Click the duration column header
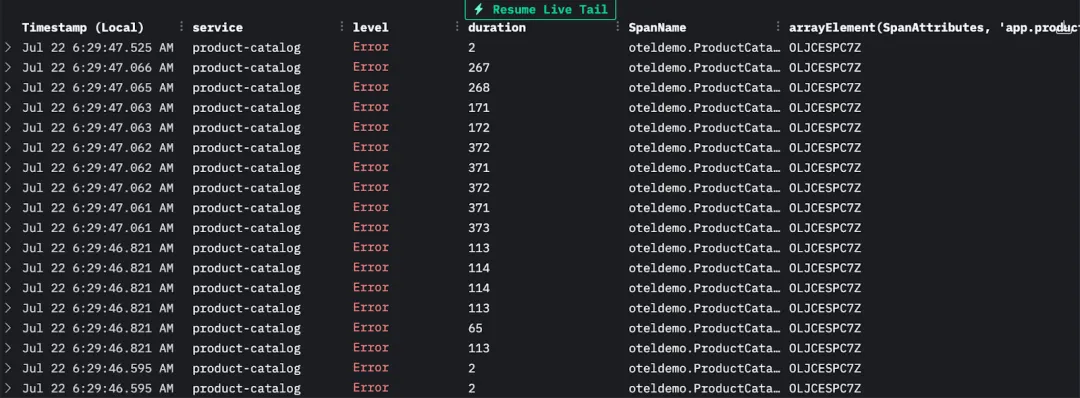This screenshot has height=398, width=1080. point(497,28)
